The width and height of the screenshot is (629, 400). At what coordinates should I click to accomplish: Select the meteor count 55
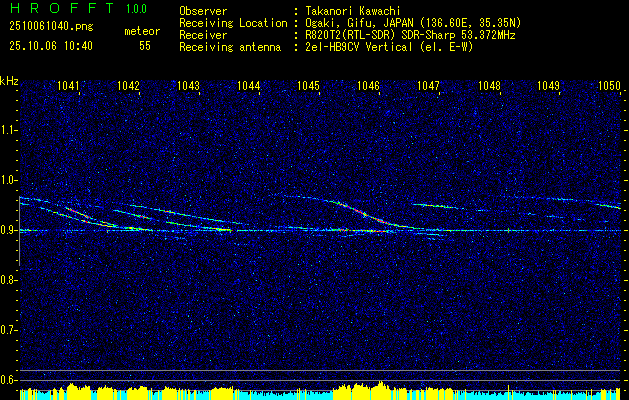pos(145,46)
